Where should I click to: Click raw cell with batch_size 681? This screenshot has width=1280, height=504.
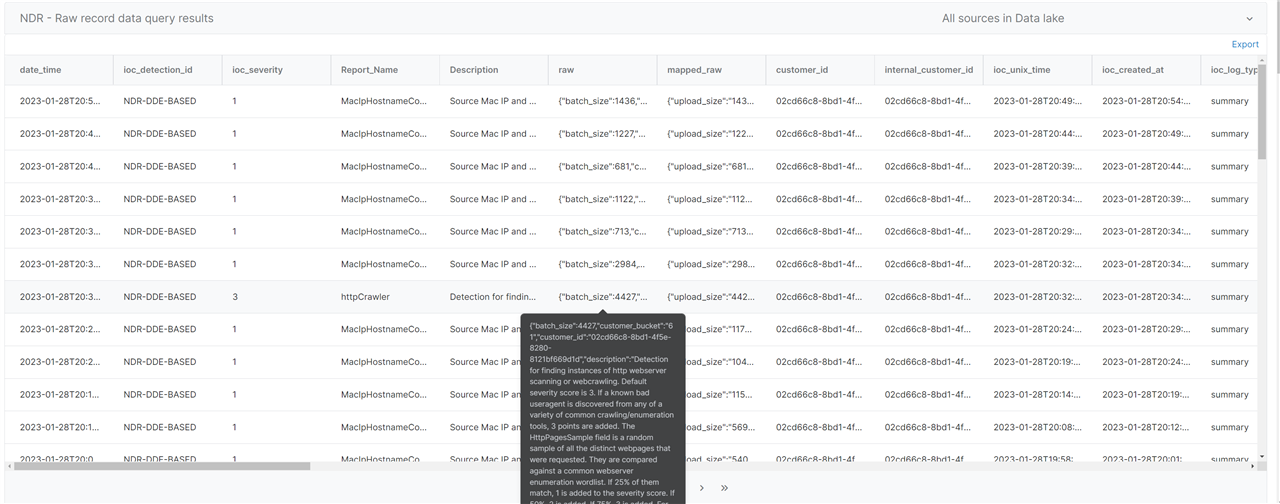tap(603, 166)
